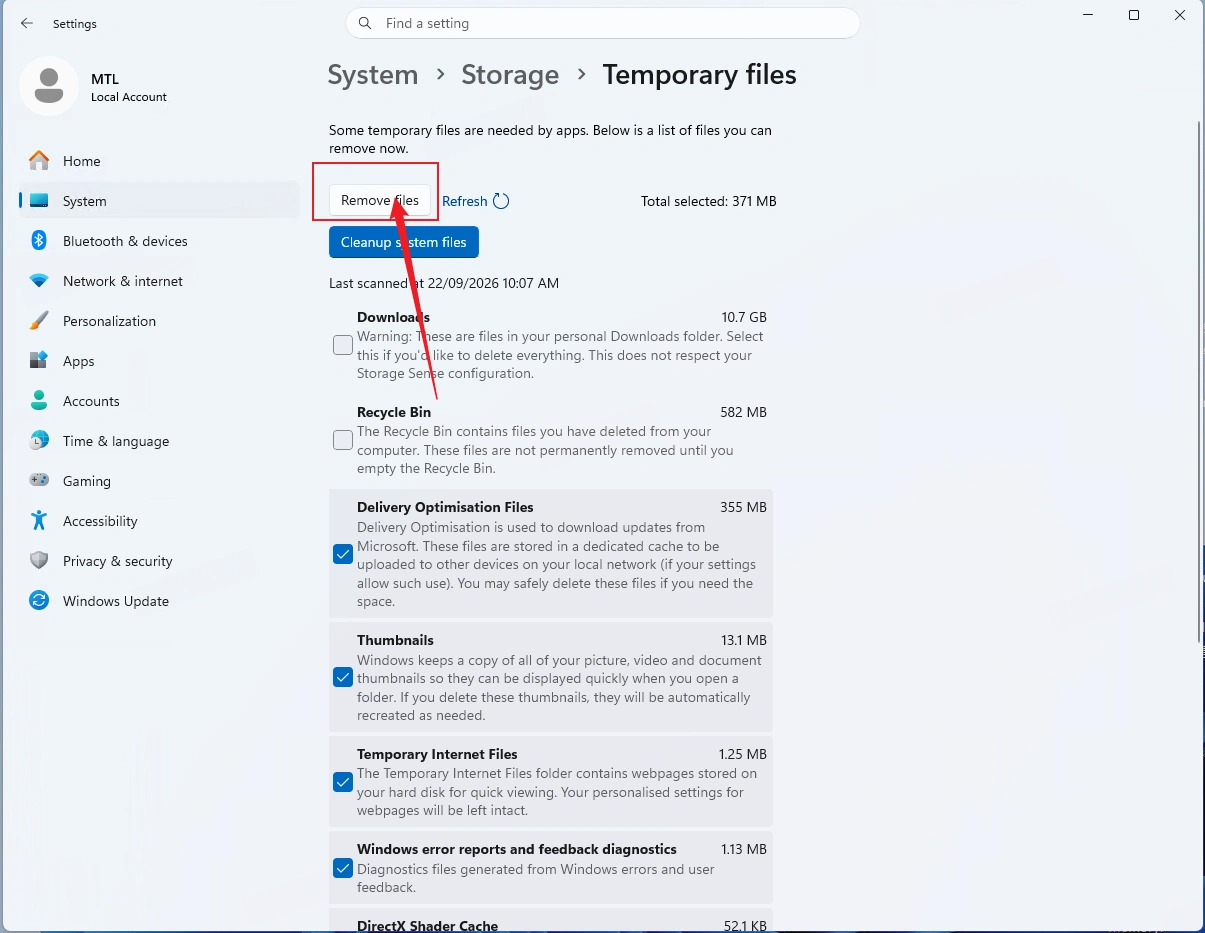Click the Refresh circular arrow icon
Image resolution: width=1205 pixels, height=933 pixels.
click(x=501, y=201)
